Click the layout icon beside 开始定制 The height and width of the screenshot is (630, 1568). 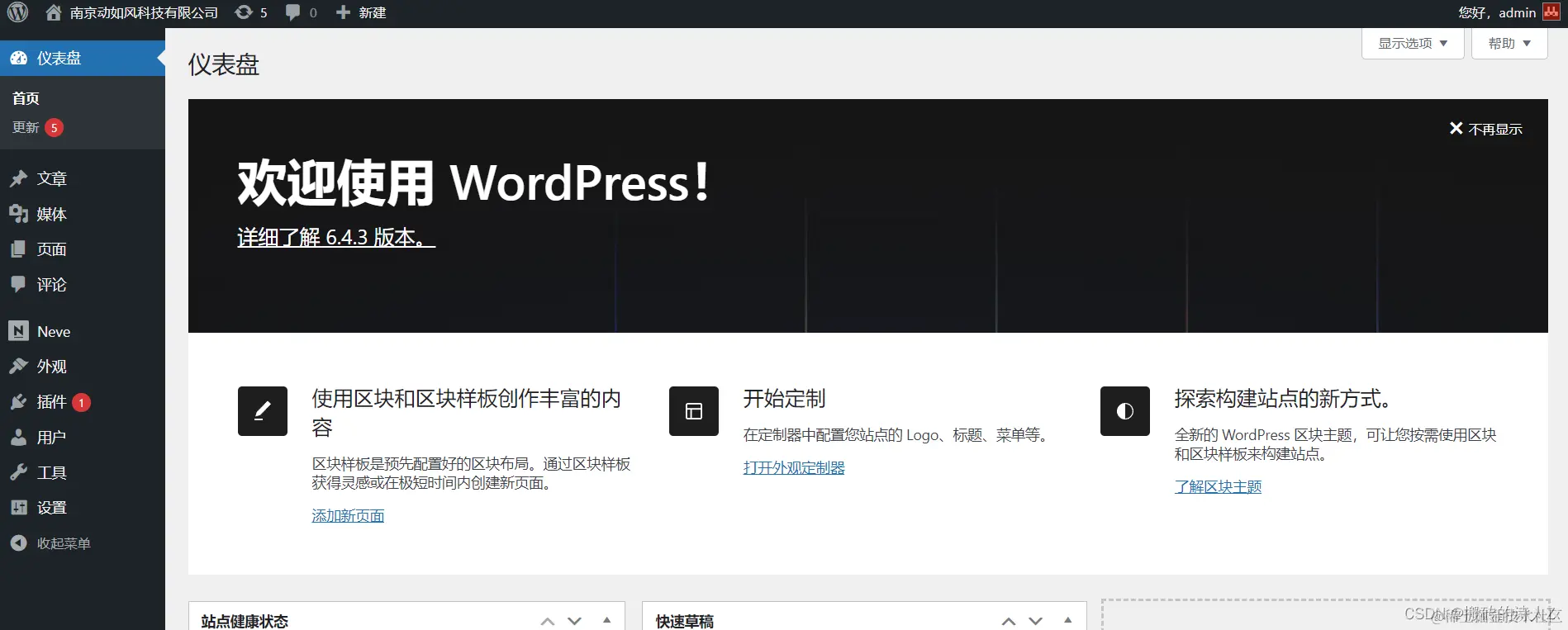(694, 411)
